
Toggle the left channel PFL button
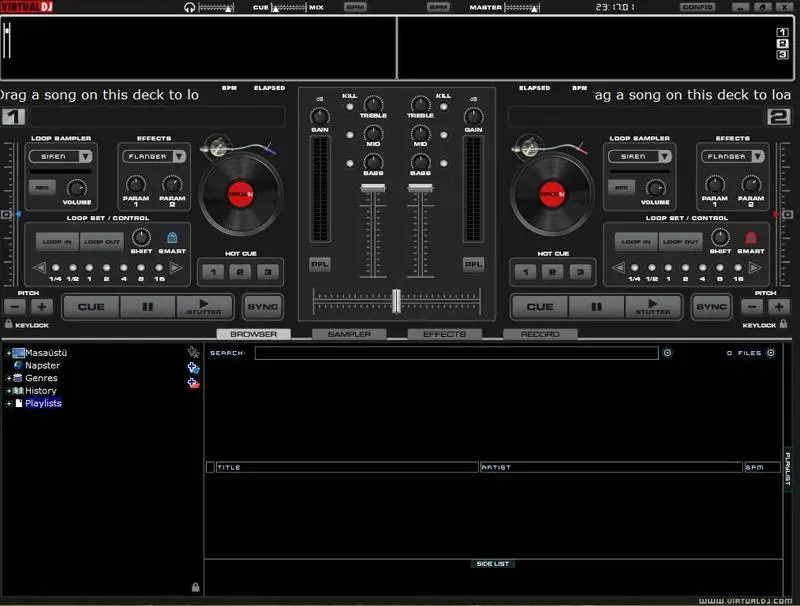[319, 264]
